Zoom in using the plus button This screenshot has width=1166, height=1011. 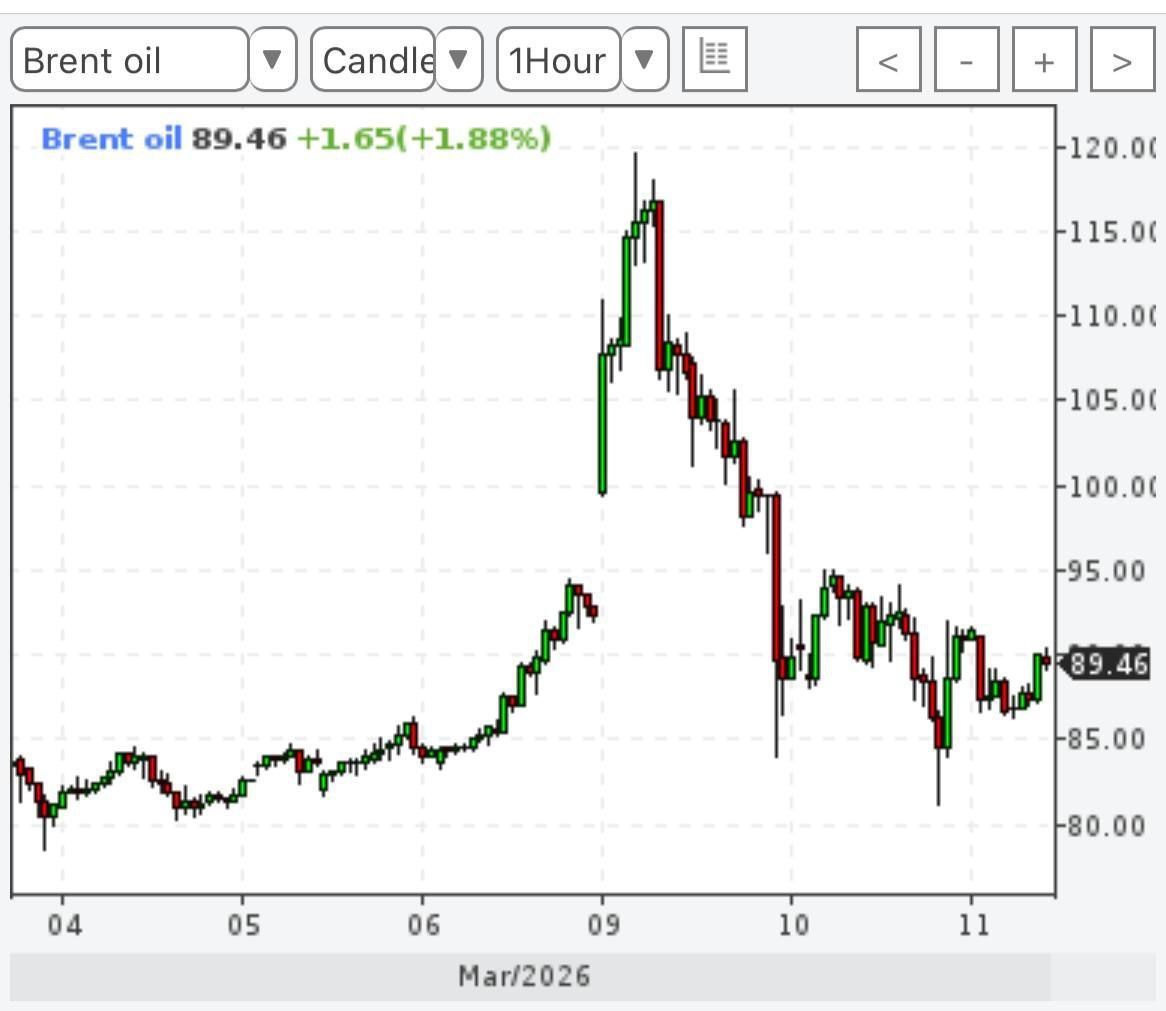1044,61
